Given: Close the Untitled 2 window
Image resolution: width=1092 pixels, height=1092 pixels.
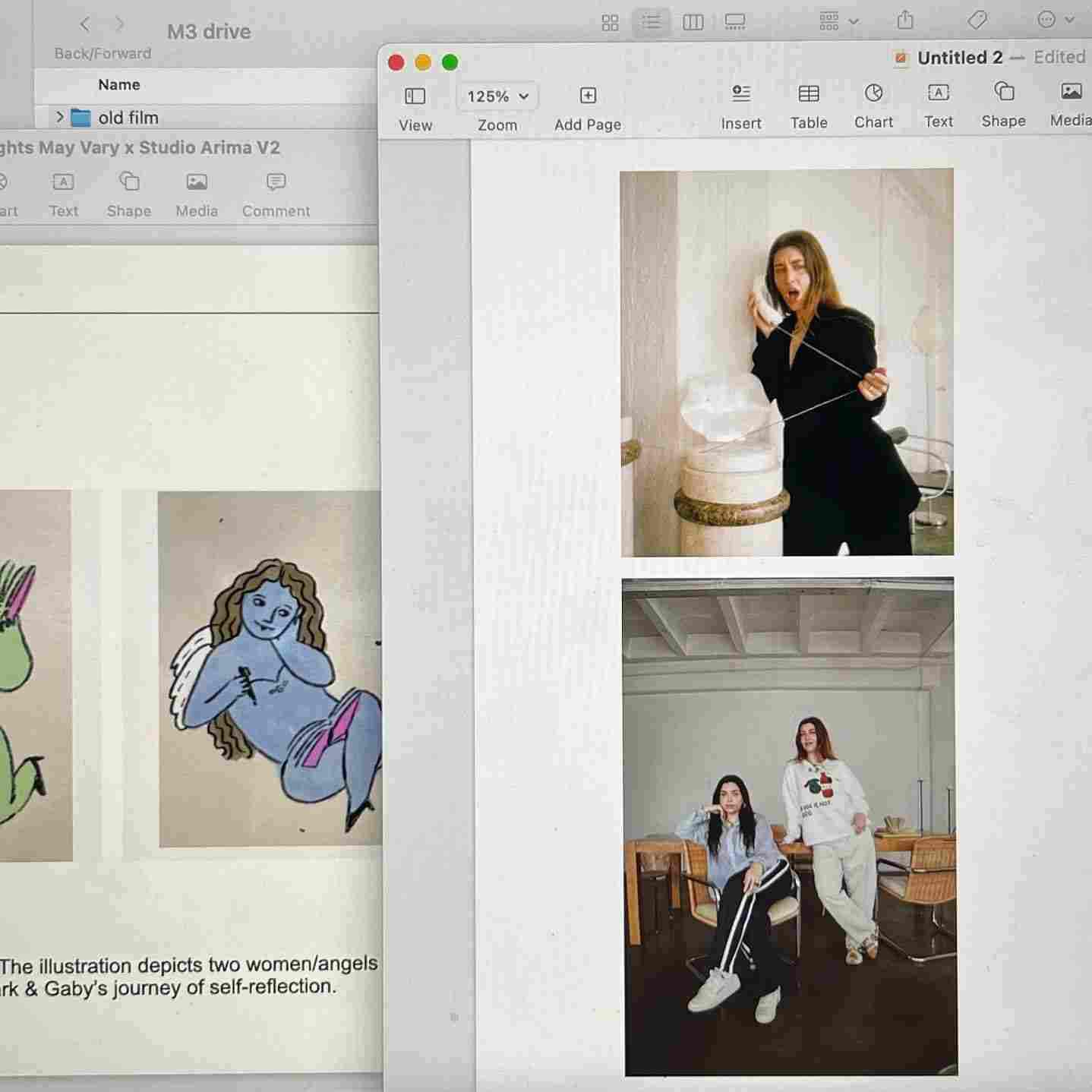Looking at the screenshot, I should [396, 62].
